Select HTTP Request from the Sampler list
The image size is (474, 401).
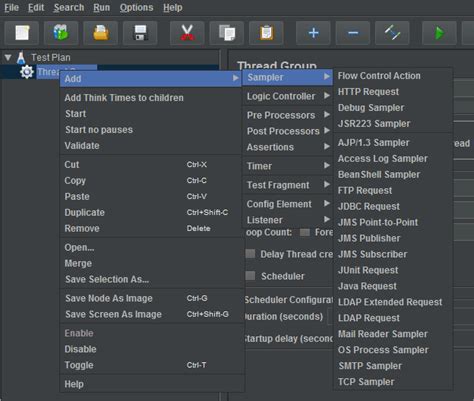click(x=368, y=92)
